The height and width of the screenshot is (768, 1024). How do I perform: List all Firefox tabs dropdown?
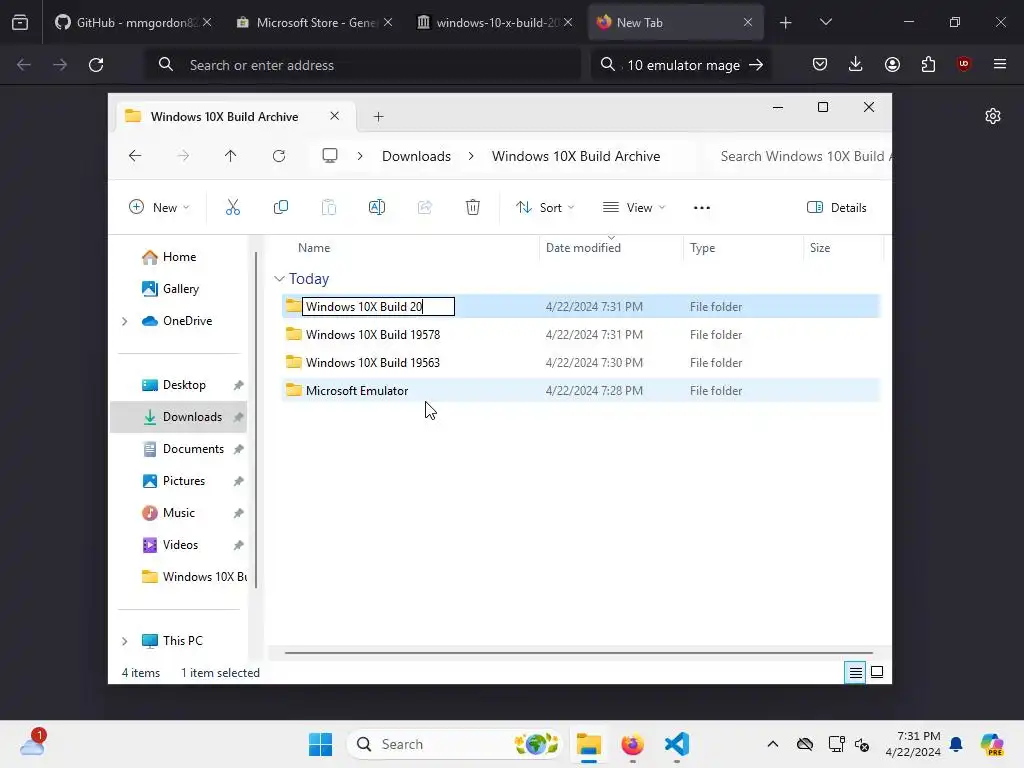pyautogui.click(x=825, y=22)
